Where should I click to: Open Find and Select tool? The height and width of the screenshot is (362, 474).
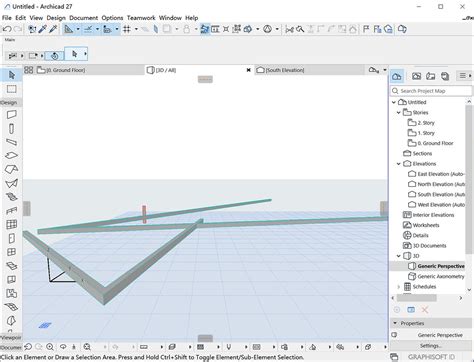click(x=32, y=29)
